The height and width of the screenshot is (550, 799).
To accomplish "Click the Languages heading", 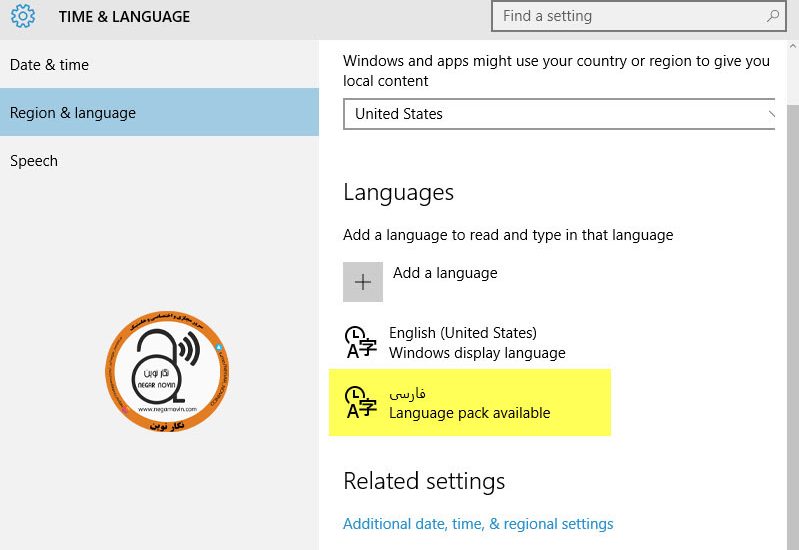I will (398, 193).
